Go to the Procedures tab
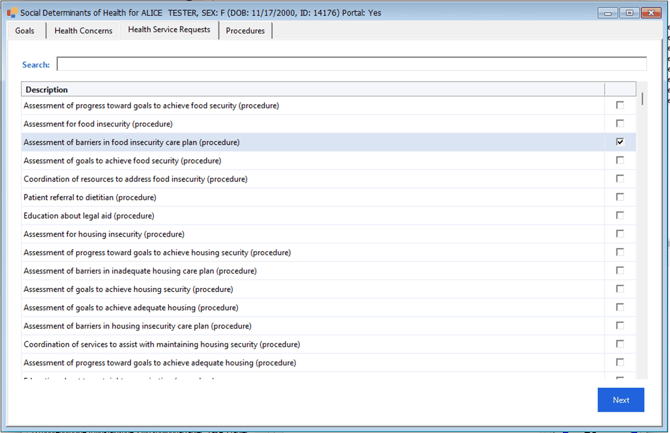 click(x=245, y=31)
